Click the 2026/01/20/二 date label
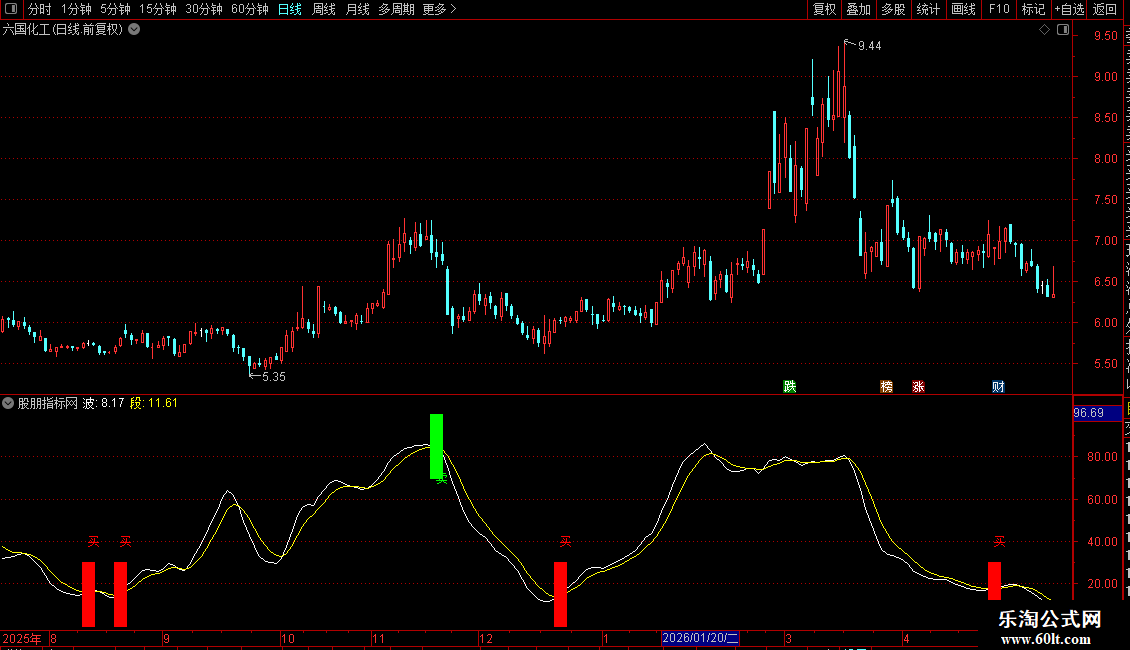The image size is (1130, 650). click(x=700, y=638)
